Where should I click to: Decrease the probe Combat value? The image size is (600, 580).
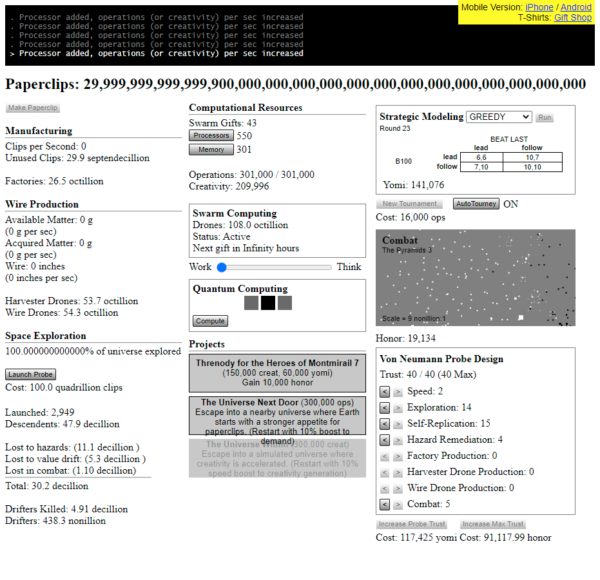(385, 505)
